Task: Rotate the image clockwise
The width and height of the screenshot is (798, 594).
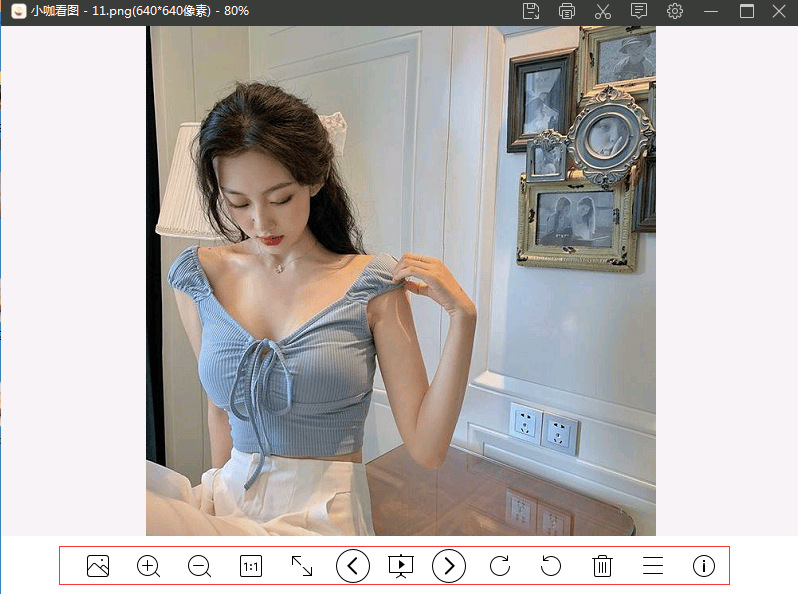Action: [x=500, y=566]
